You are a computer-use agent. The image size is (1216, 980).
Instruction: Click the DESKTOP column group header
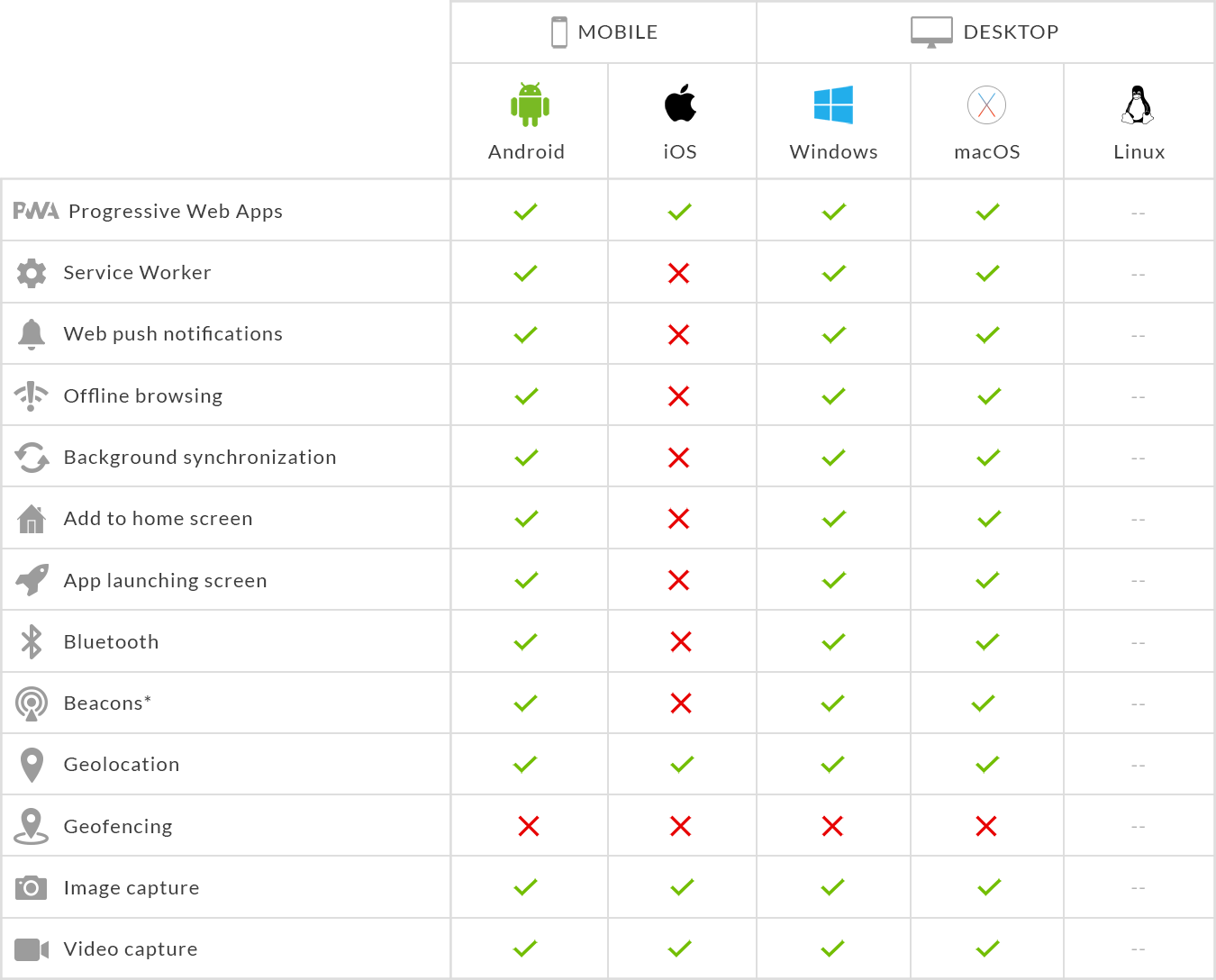pos(985,32)
